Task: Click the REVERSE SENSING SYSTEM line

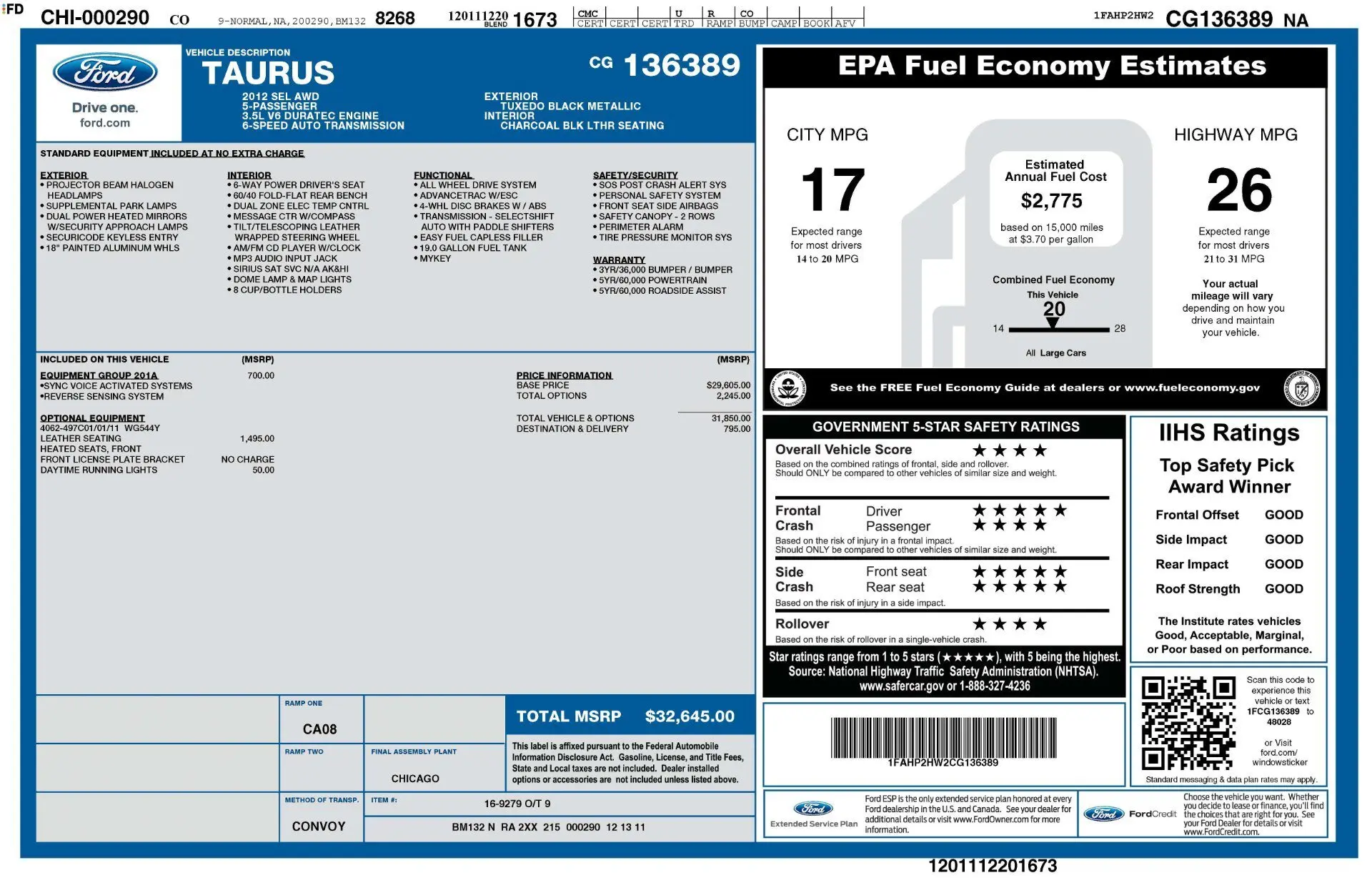Action: click(102, 397)
